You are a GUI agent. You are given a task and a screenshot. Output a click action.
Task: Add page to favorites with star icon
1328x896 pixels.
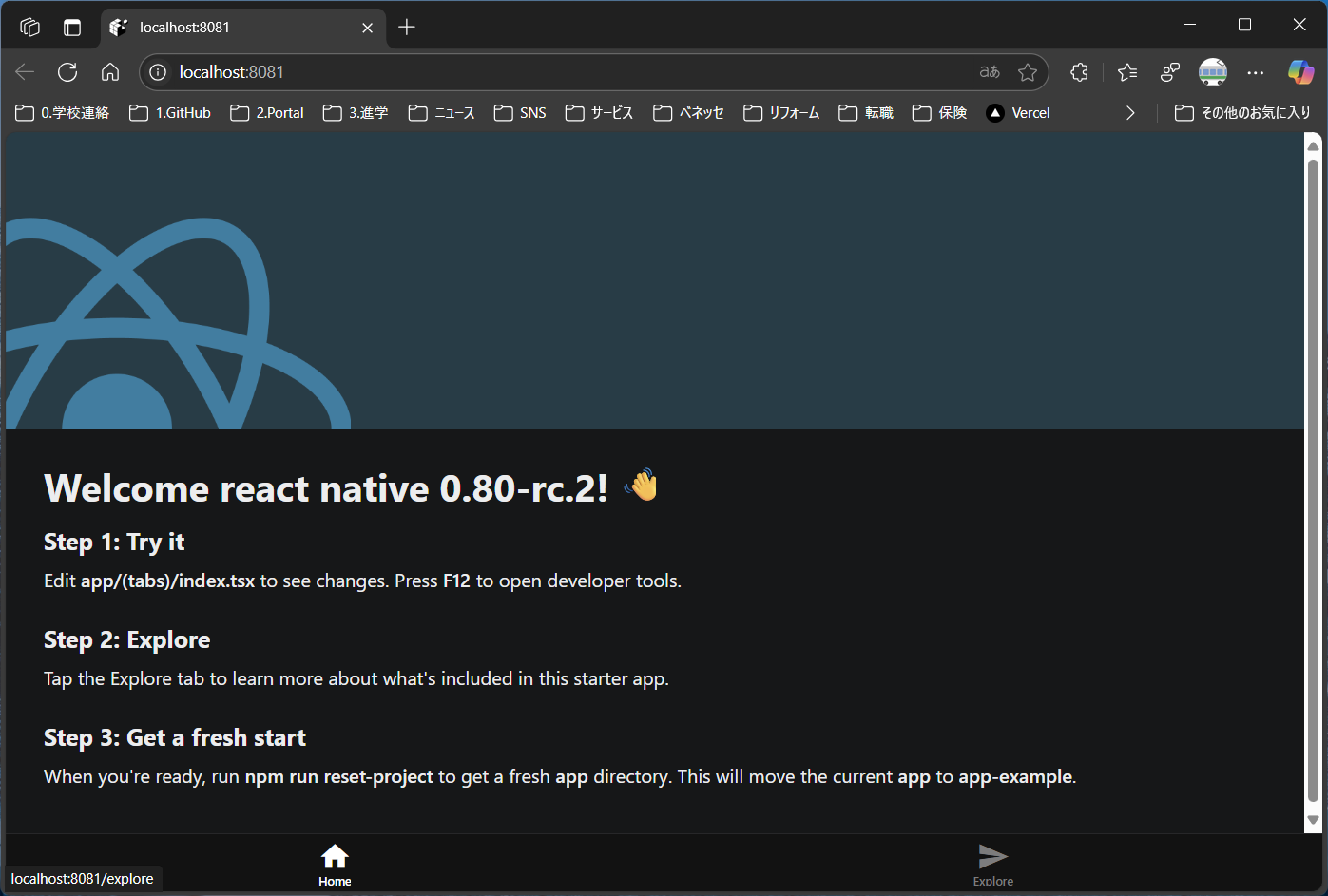pyautogui.click(x=1028, y=72)
